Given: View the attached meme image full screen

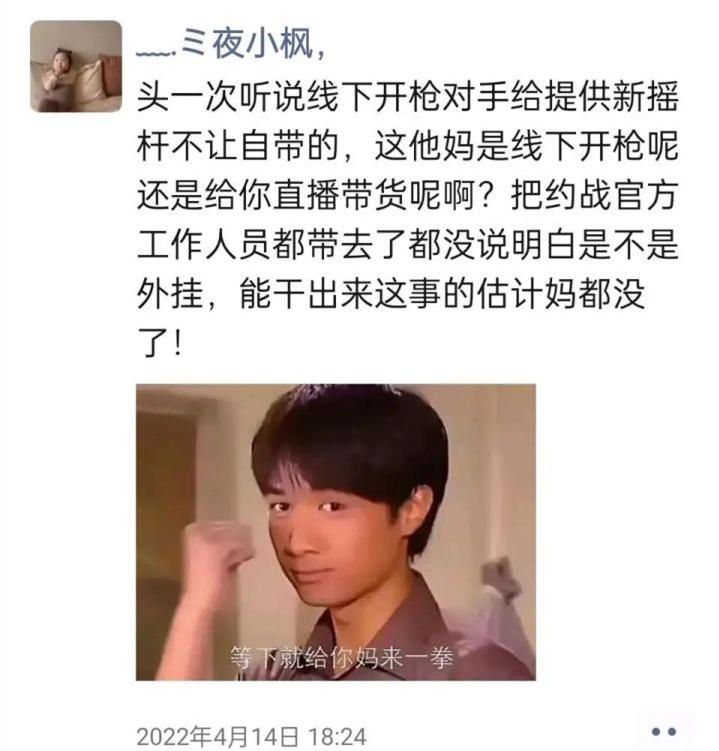Looking at the screenshot, I should (x=336, y=532).
